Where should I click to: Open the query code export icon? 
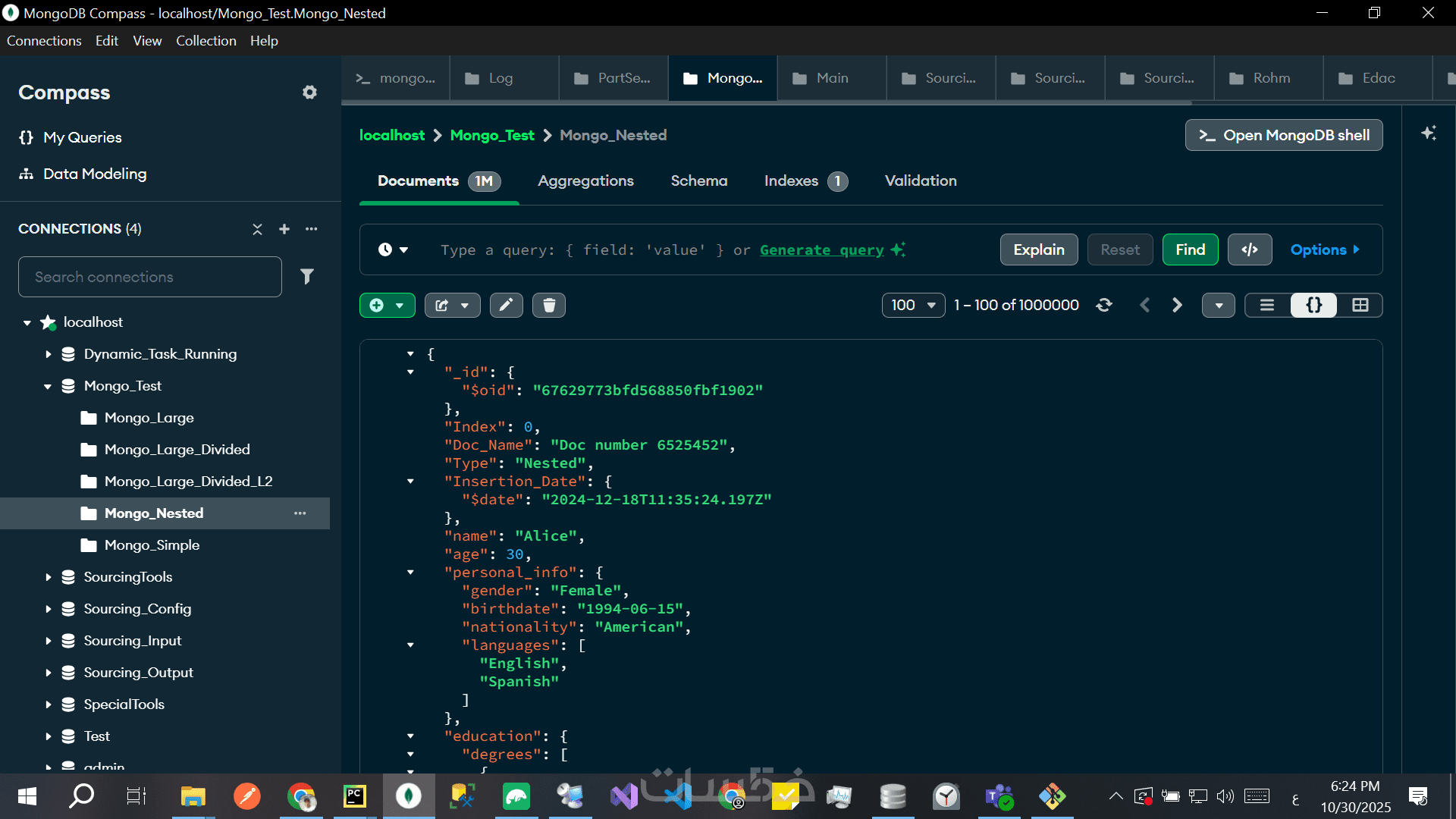(x=1249, y=249)
